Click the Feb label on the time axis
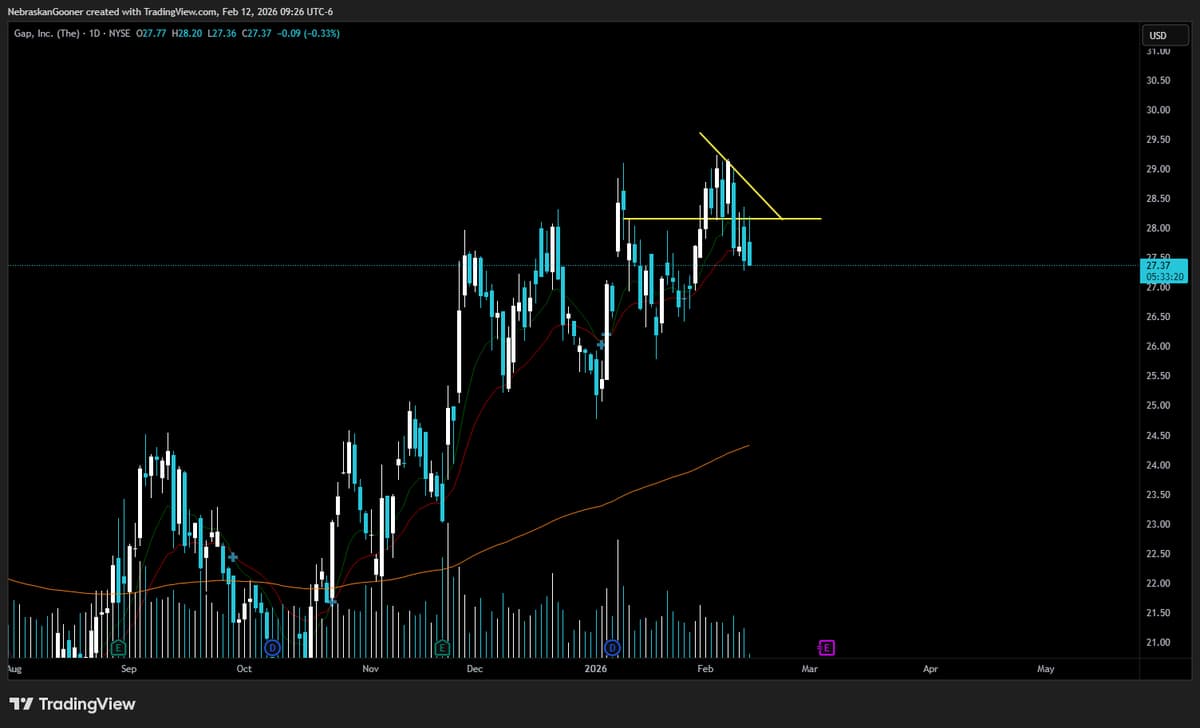1200x728 pixels. [x=705, y=669]
